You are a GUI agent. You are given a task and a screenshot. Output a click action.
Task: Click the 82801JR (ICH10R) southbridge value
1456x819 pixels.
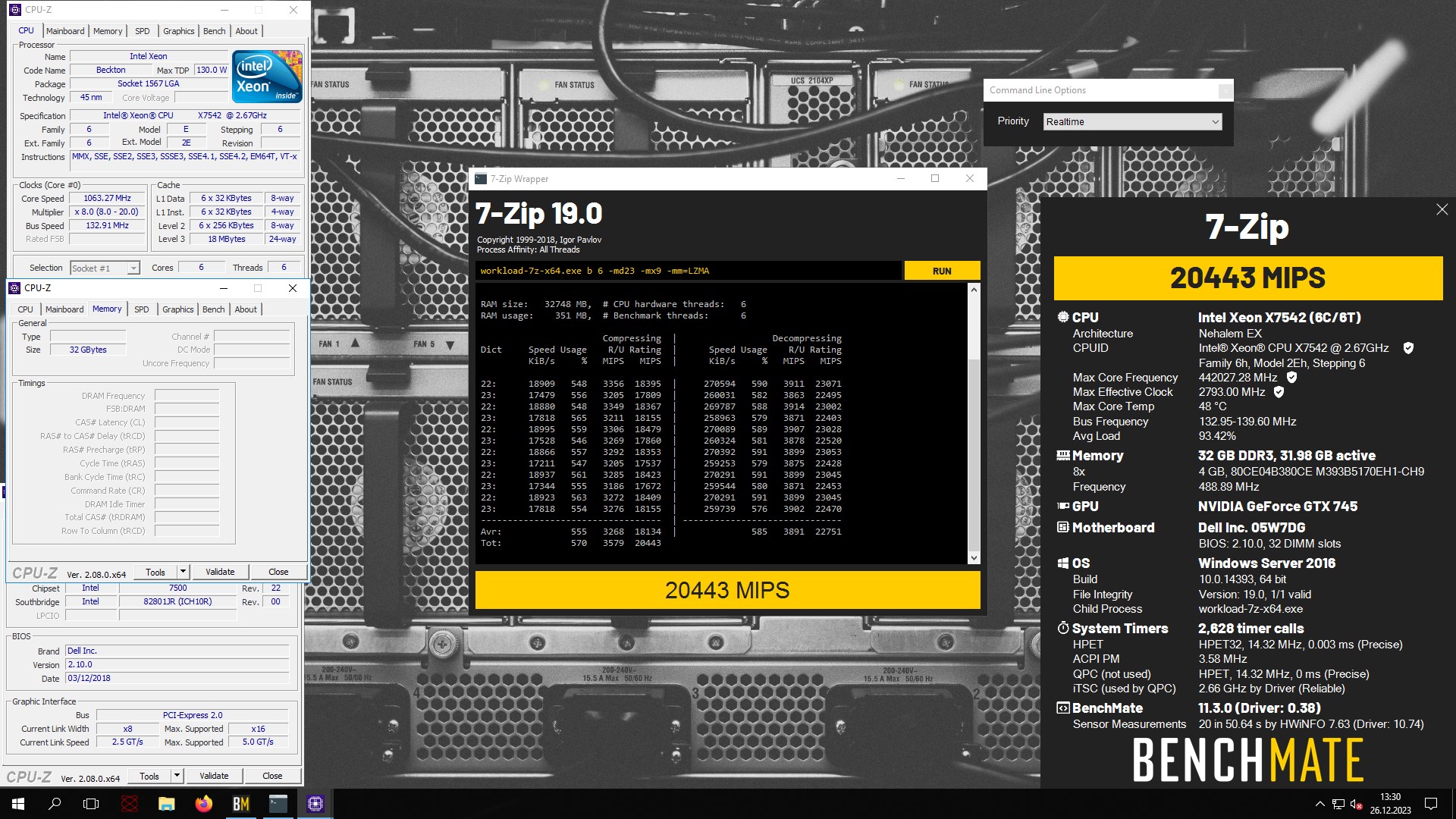[177, 601]
